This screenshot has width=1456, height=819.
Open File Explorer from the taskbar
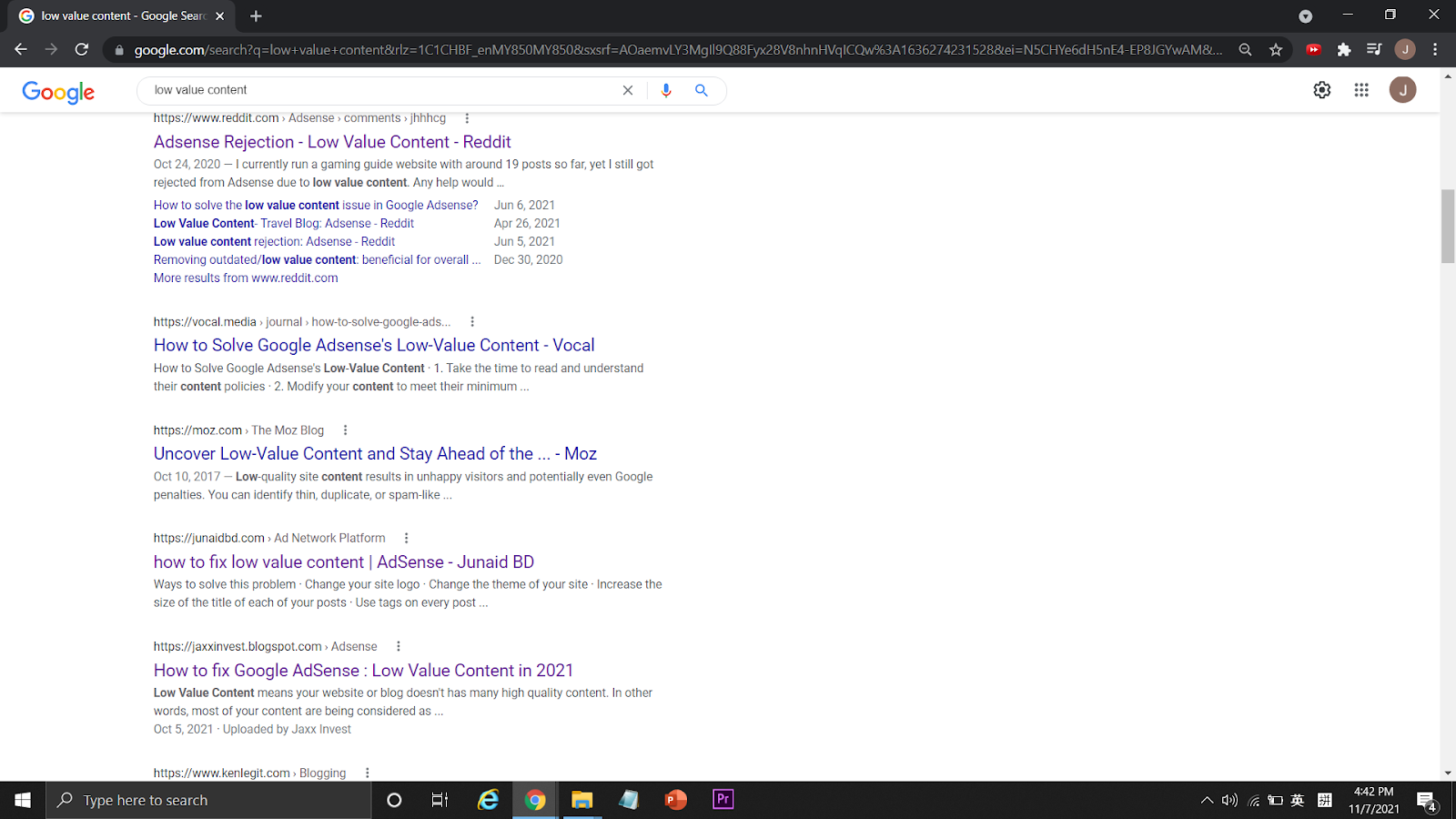tap(582, 800)
